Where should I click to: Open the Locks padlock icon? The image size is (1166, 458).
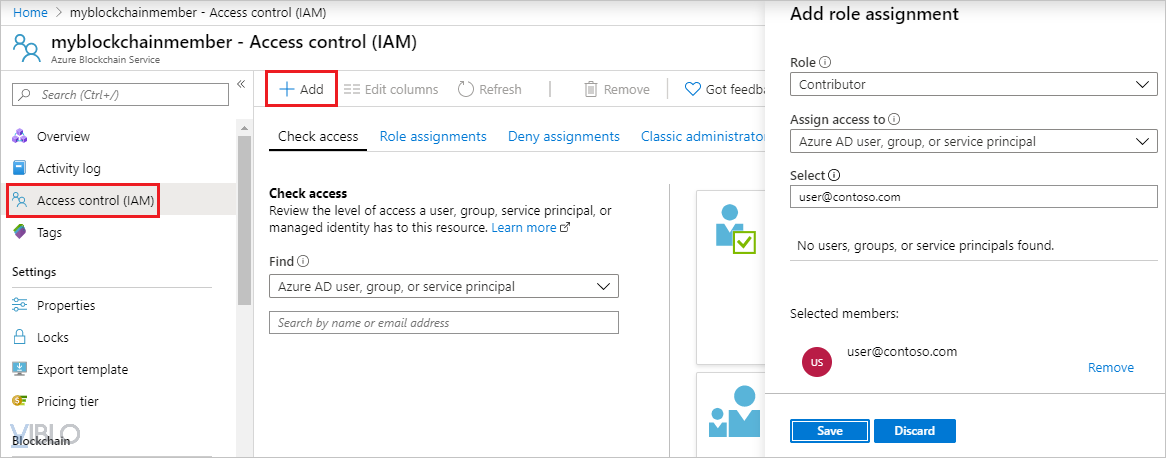tap(19, 337)
